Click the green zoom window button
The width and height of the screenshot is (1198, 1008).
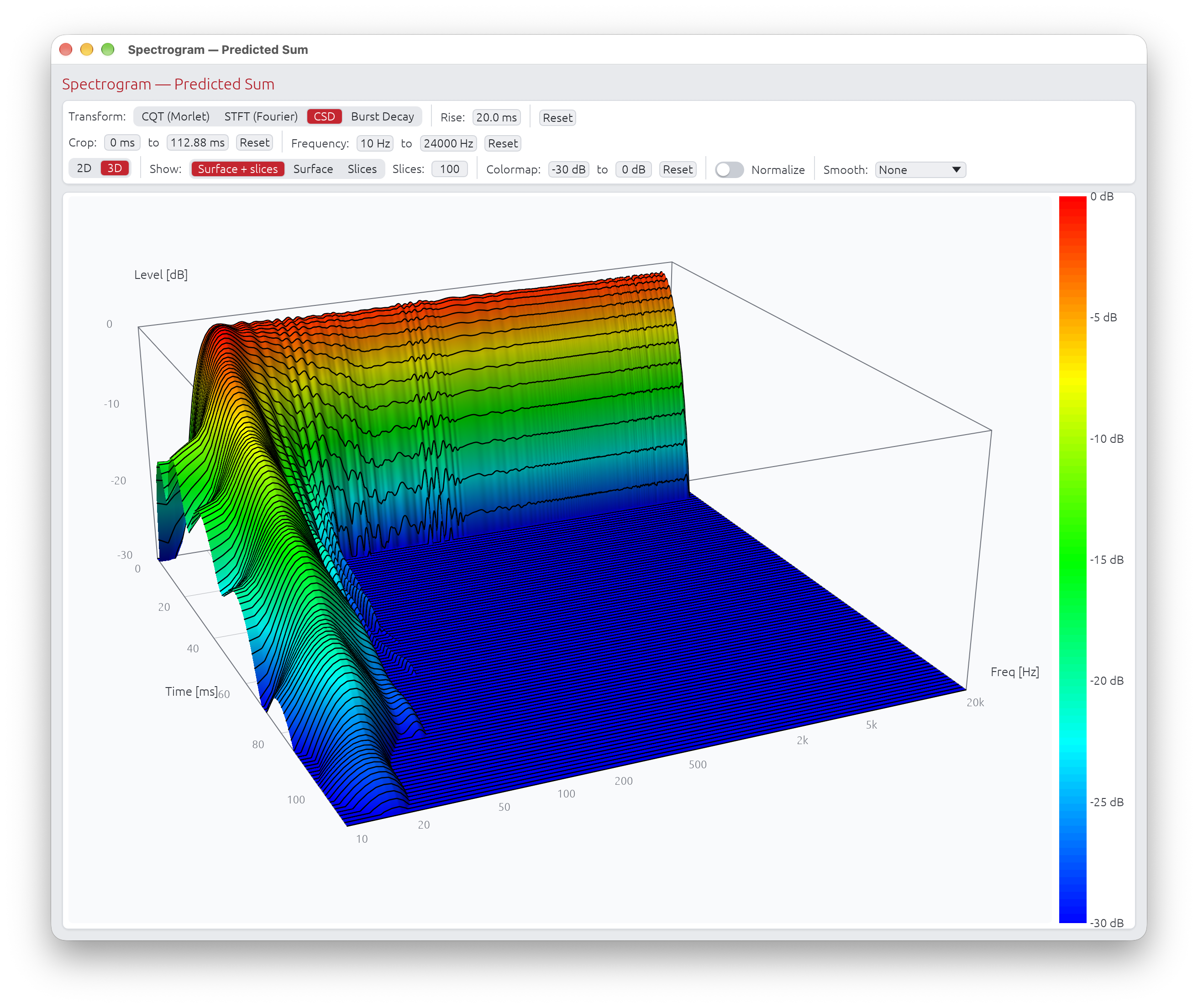[x=107, y=50]
